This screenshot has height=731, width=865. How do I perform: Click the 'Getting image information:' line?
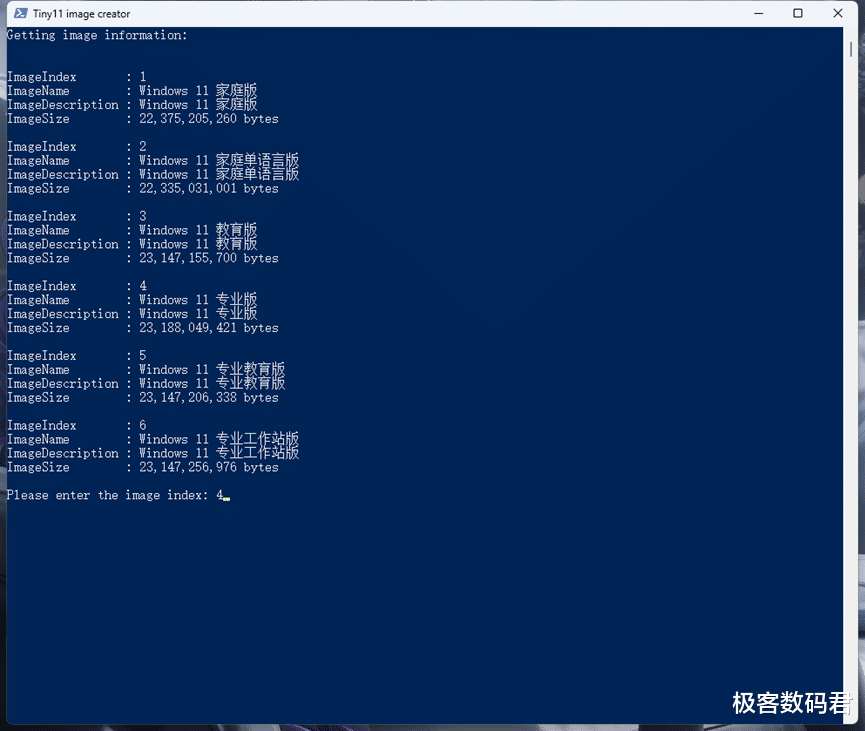tap(97, 35)
